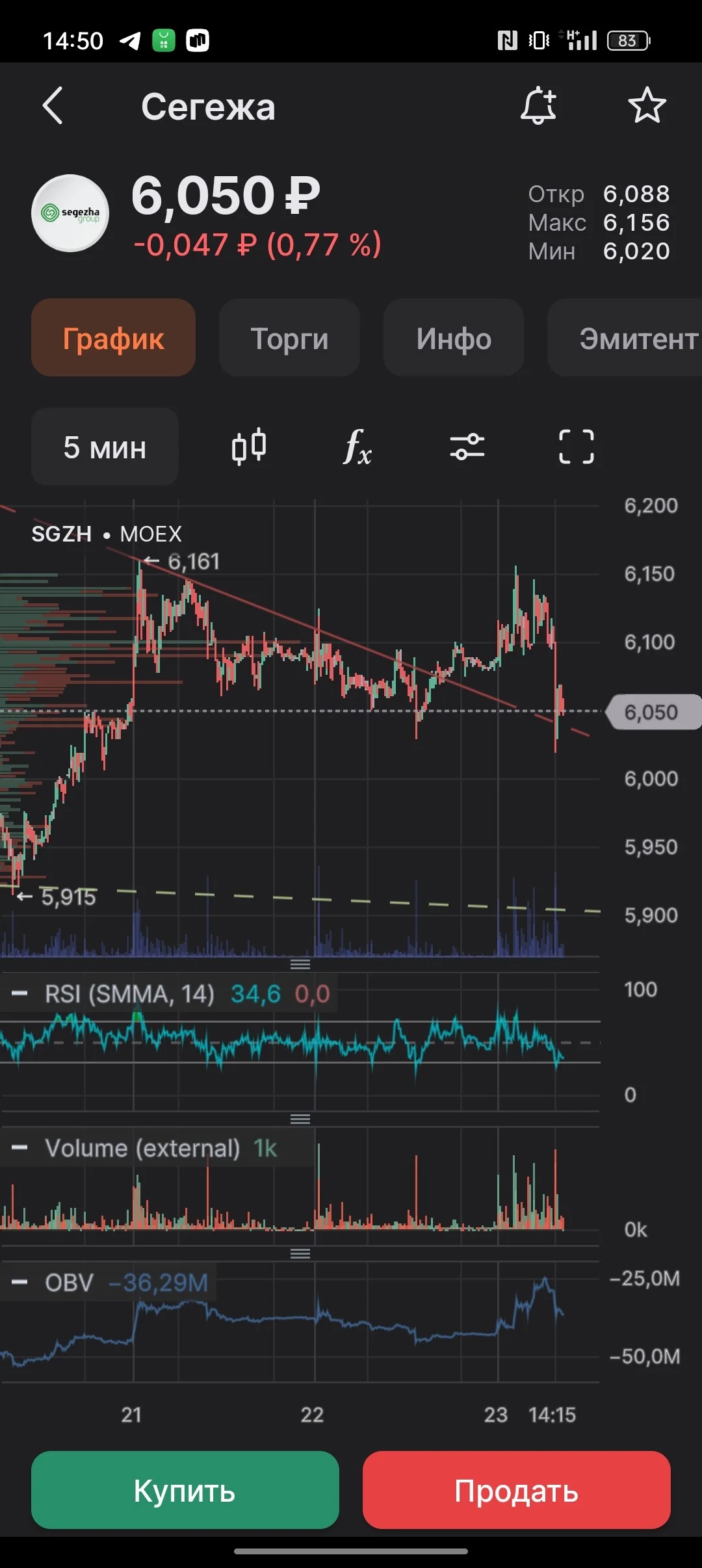The height and width of the screenshot is (1568, 702).
Task: Grab the resize handle above the Volume panel
Action: pos(300,1119)
